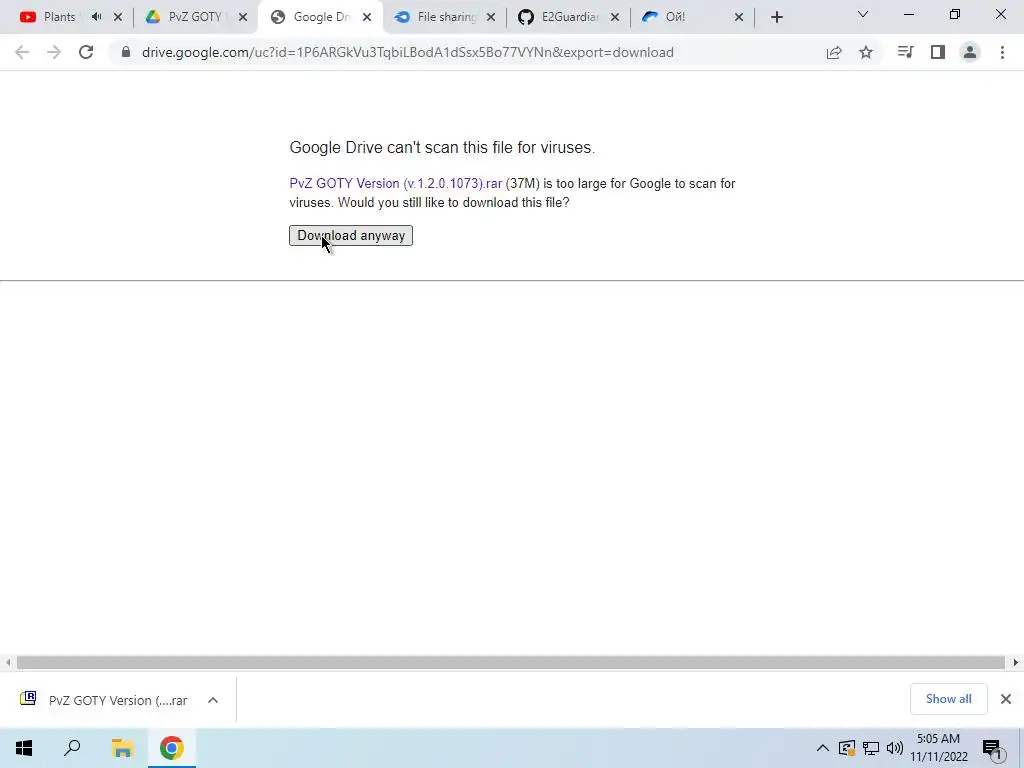Click the scrollbar left arrow
This screenshot has width=1024, height=768.
[x=8, y=663]
